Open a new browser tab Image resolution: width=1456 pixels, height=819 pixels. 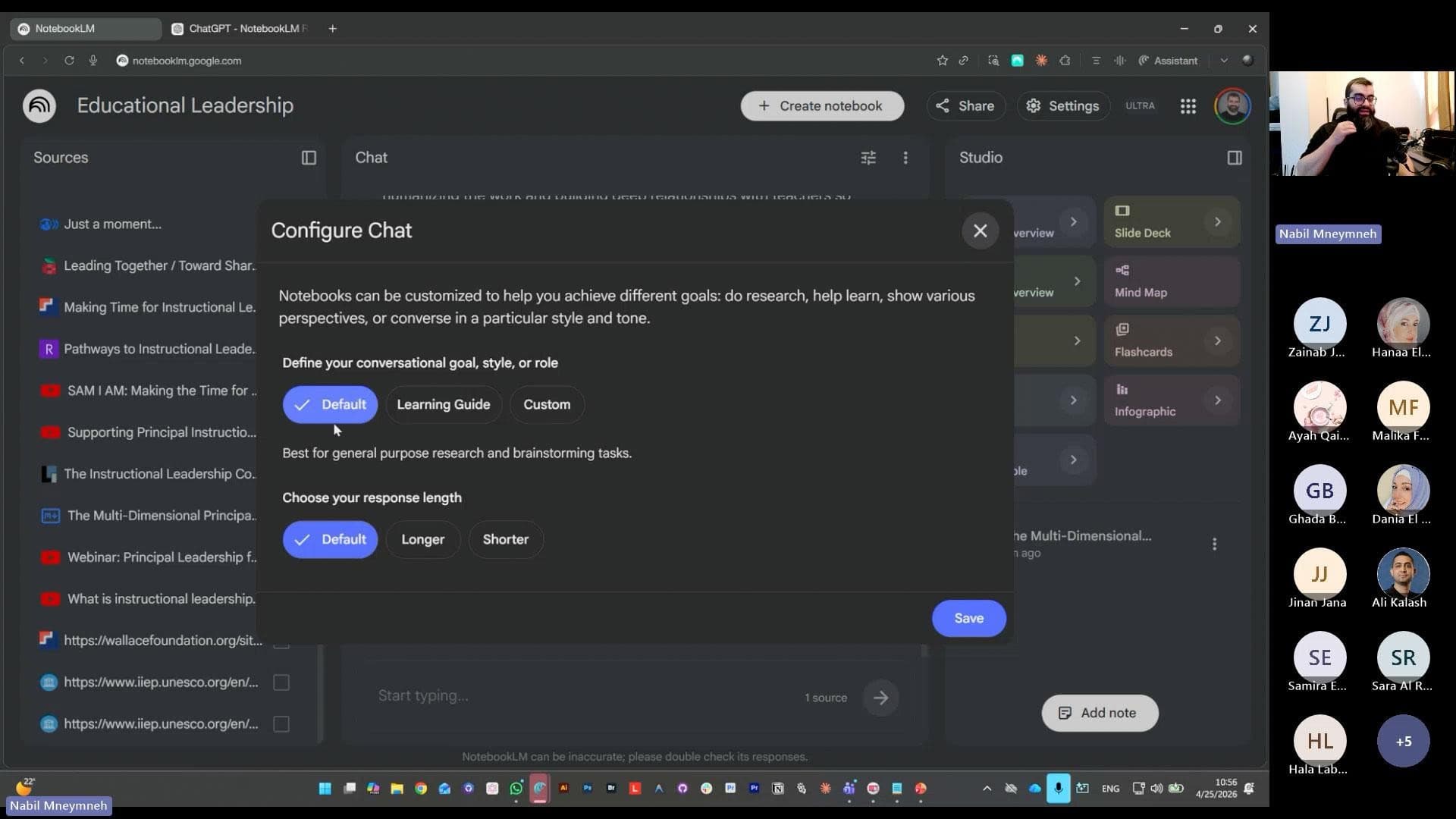point(332,29)
